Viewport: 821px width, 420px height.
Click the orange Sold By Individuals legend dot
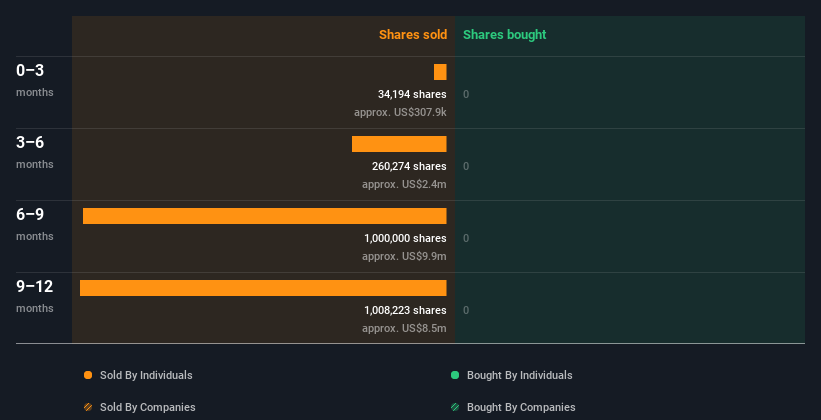pyautogui.click(x=88, y=375)
